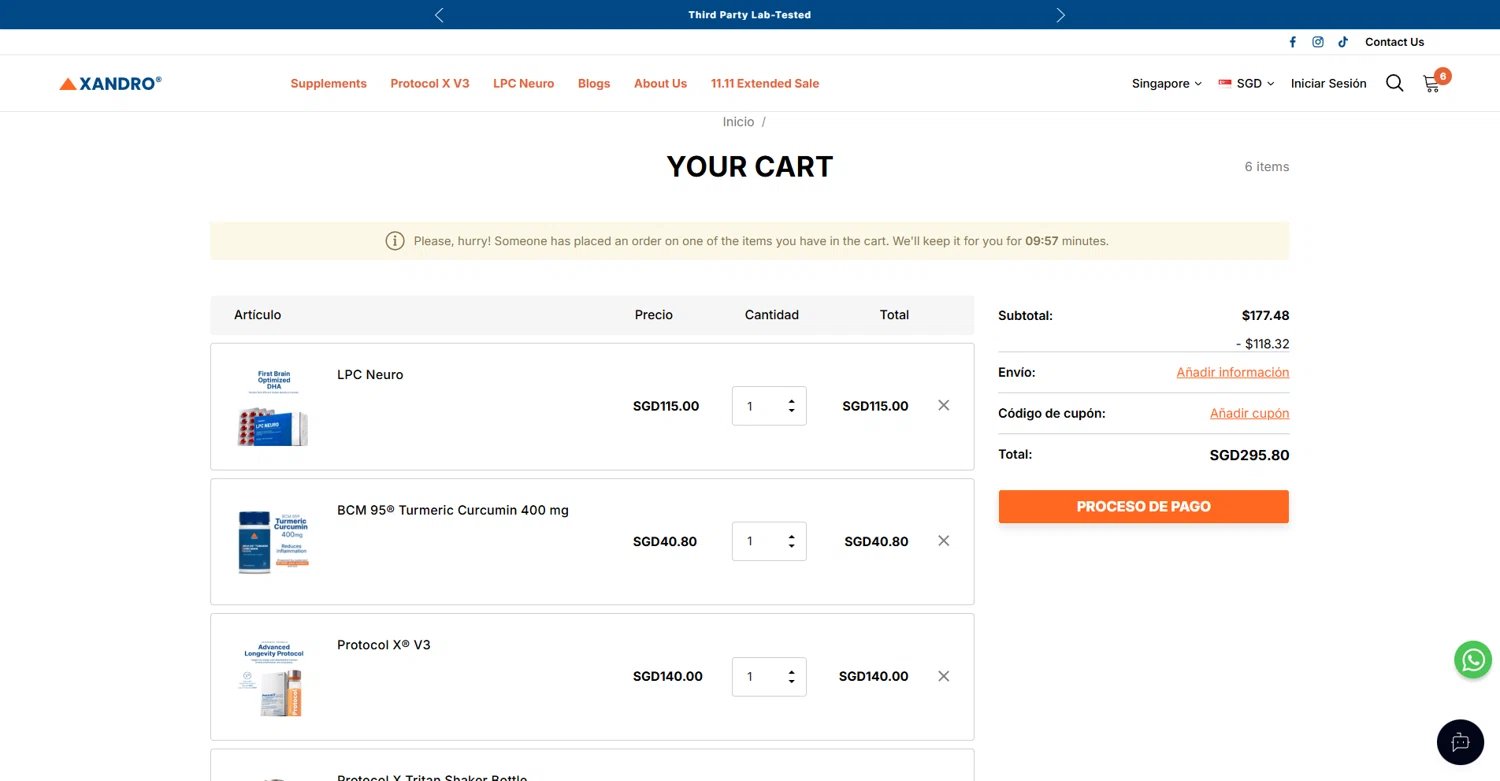This screenshot has height=781, width=1500.
Task: Click the search magnifier icon
Action: coord(1394,83)
